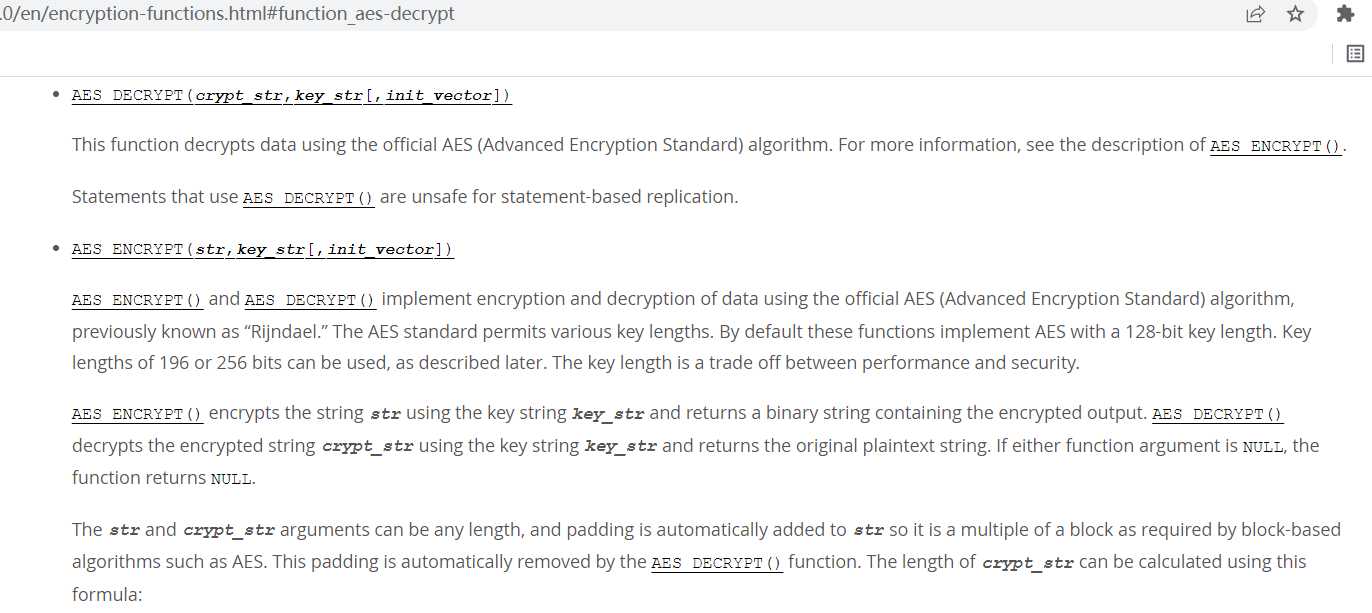The width and height of the screenshot is (1372, 613).
Task: Open the table of contents panel icon
Action: 1355,53
